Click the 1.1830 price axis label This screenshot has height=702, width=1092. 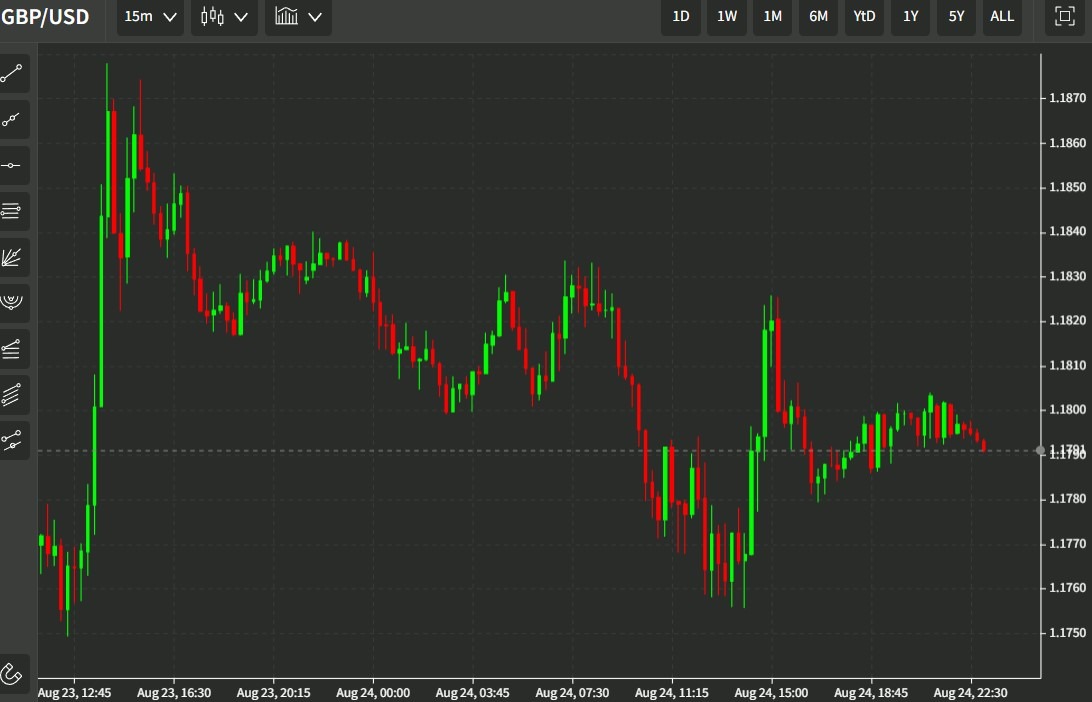click(1067, 276)
